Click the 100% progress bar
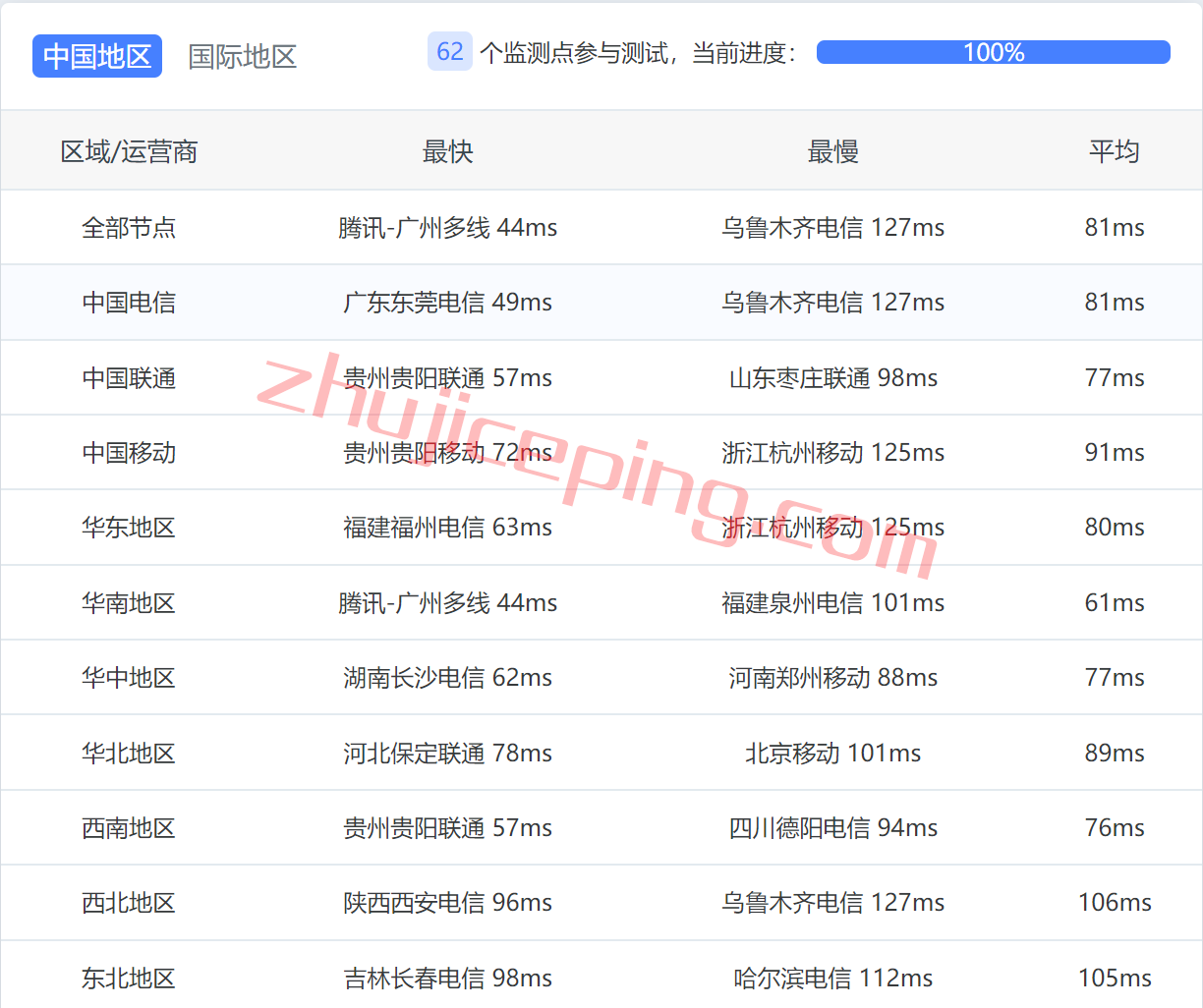 994,52
